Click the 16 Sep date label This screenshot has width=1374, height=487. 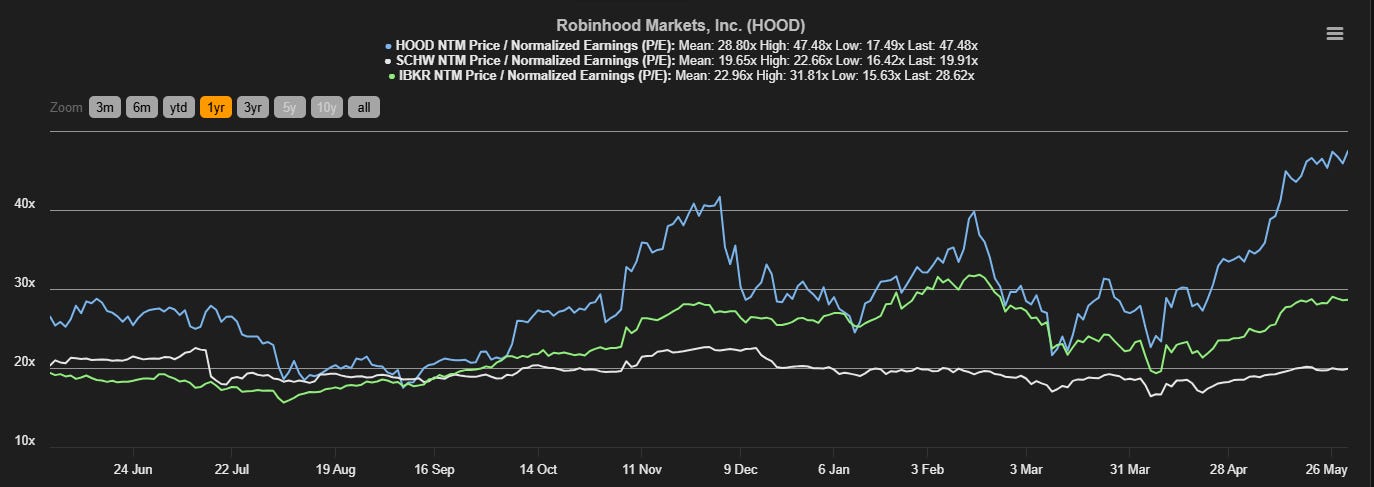pos(435,468)
